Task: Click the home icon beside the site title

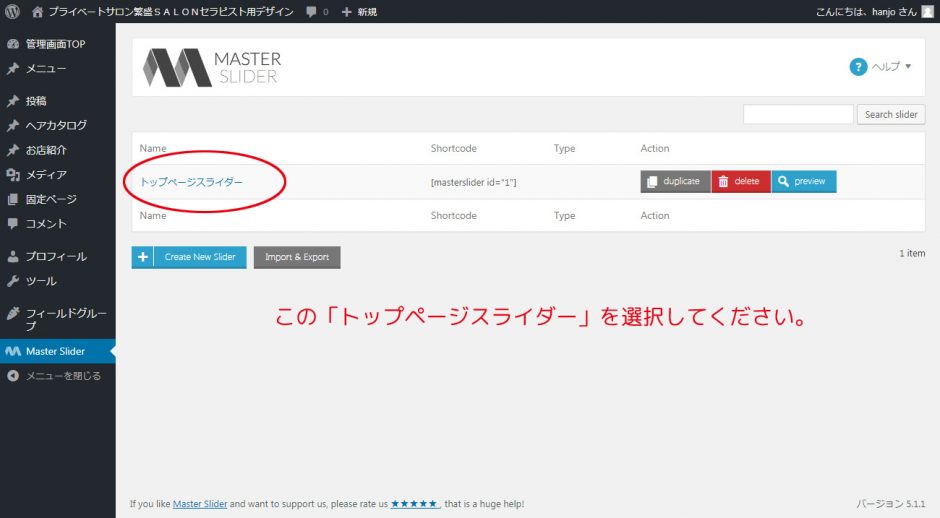Action: pyautogui.click(x=38, y=11)
